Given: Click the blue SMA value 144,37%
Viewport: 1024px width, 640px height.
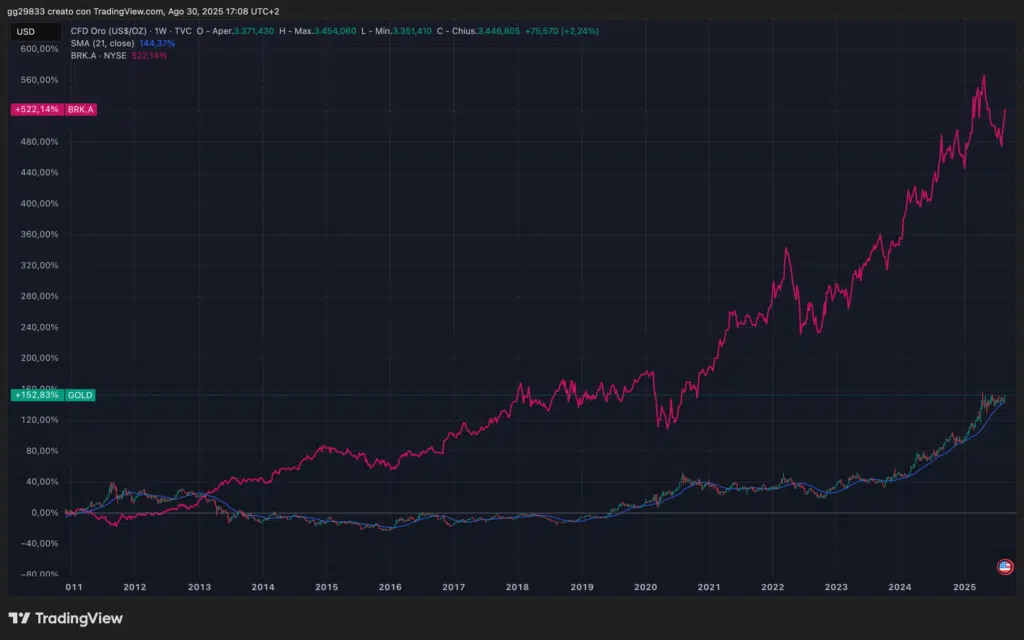Looking at the screenshot, I should (x=159, y=43).
